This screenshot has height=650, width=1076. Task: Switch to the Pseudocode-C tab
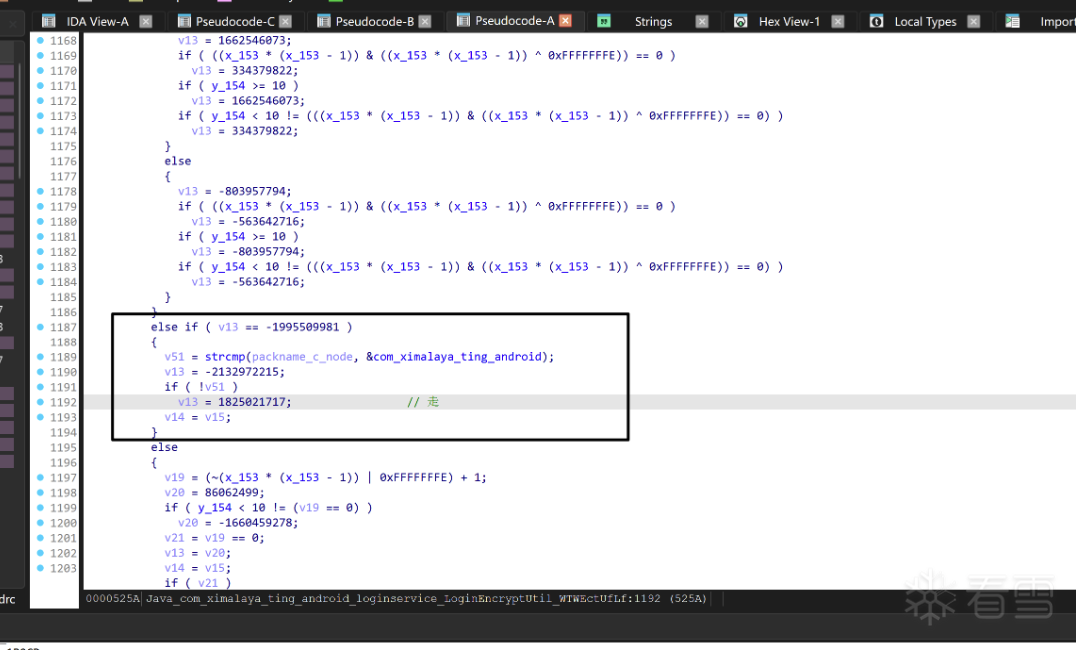pos(235,21)
